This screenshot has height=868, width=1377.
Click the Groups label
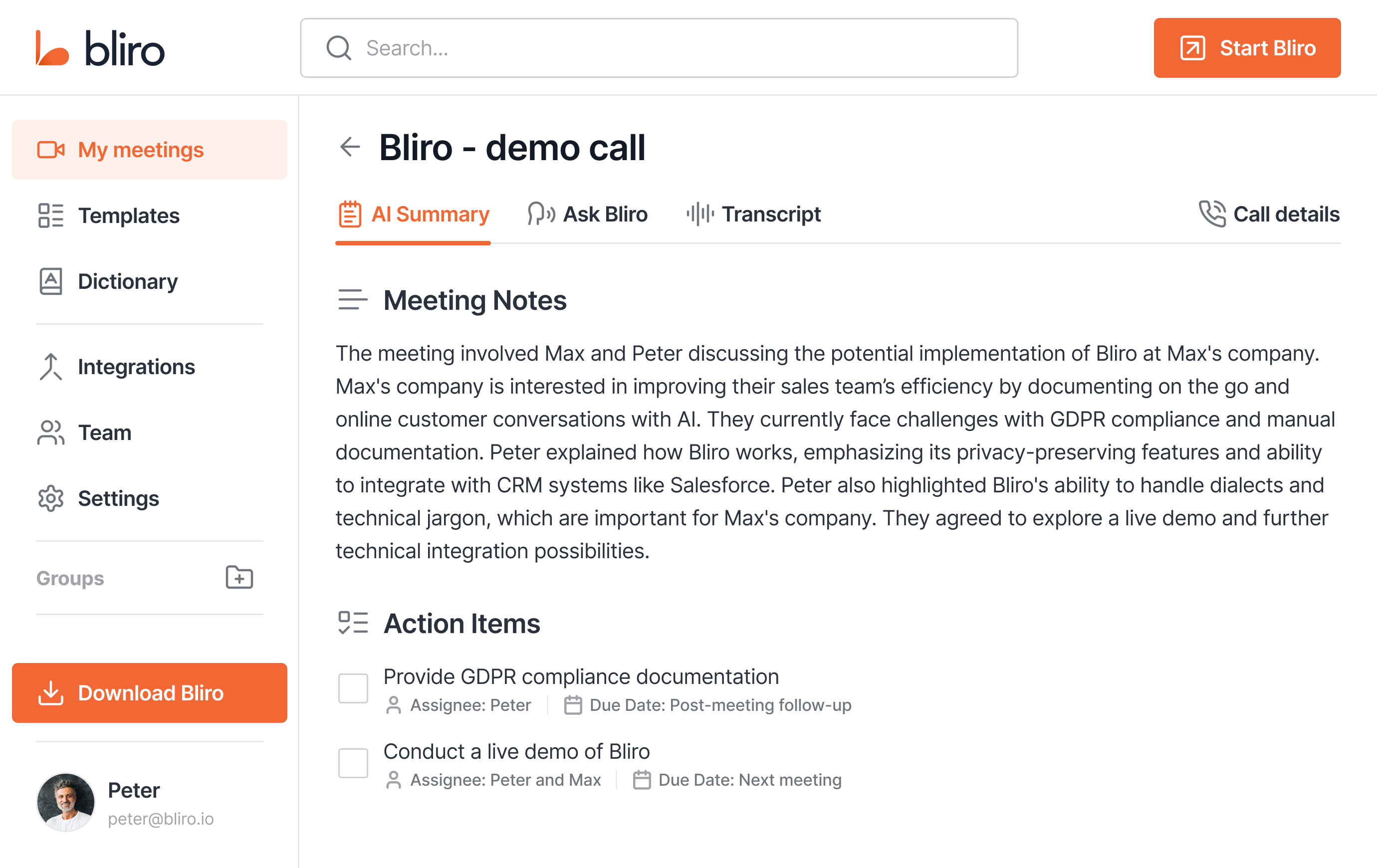click(70, 578)
